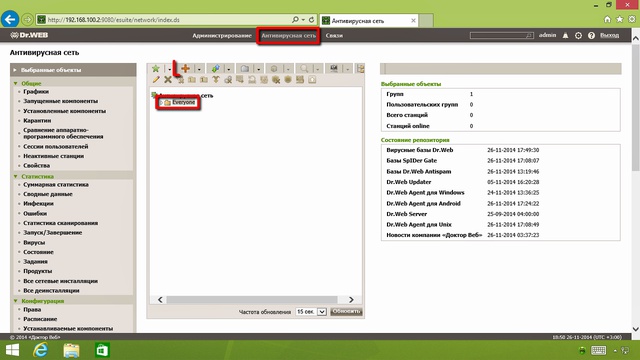The width and height of the screenshot is (640, 360).
Task: Click the browser forward arrow
Action: coord(27,19)
